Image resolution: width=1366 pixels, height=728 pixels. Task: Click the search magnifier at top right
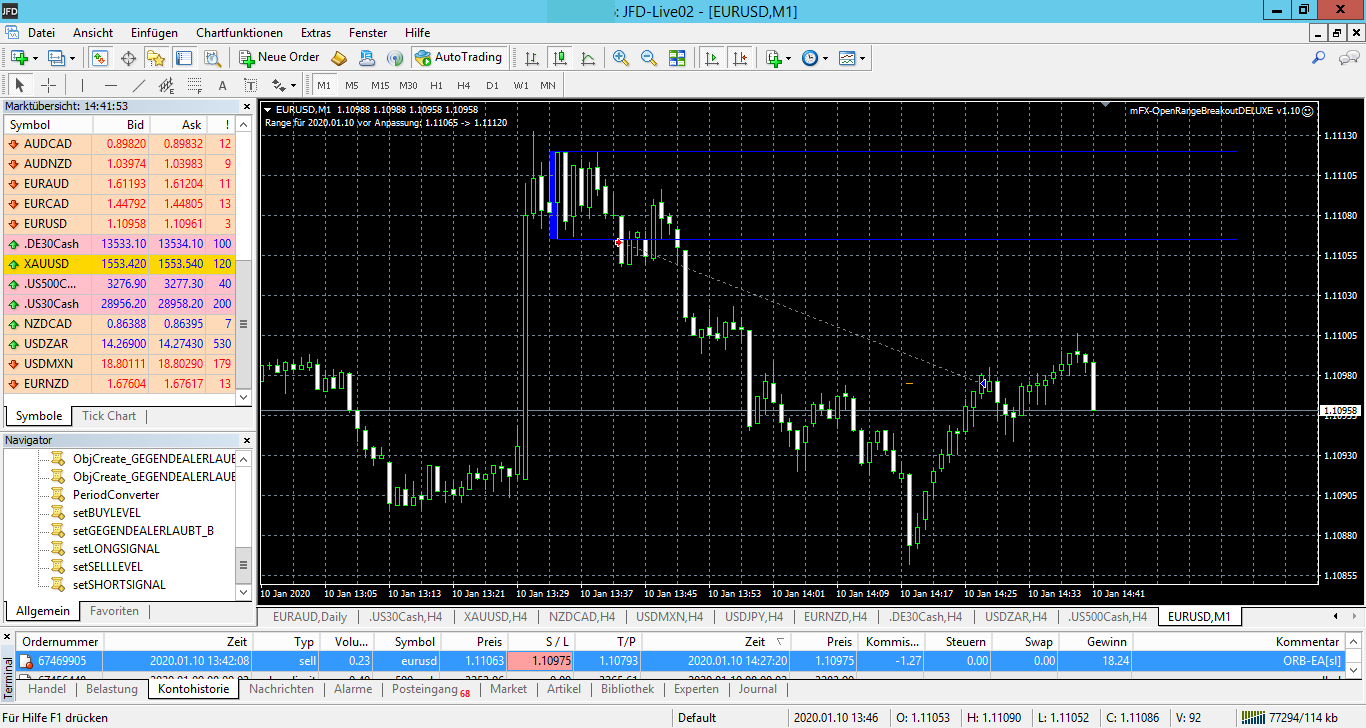point(1319,58)
